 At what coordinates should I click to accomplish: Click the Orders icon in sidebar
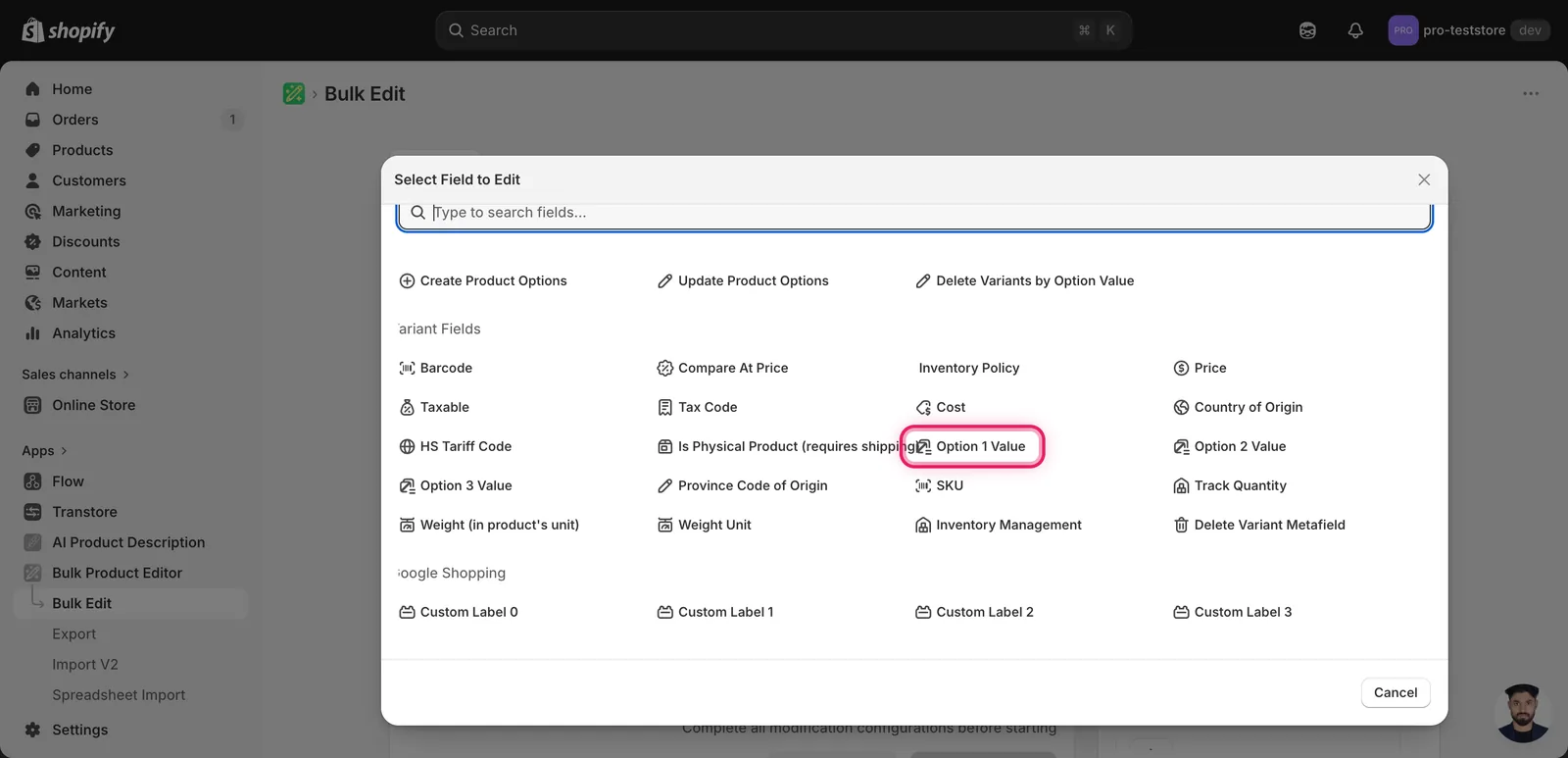32,120
